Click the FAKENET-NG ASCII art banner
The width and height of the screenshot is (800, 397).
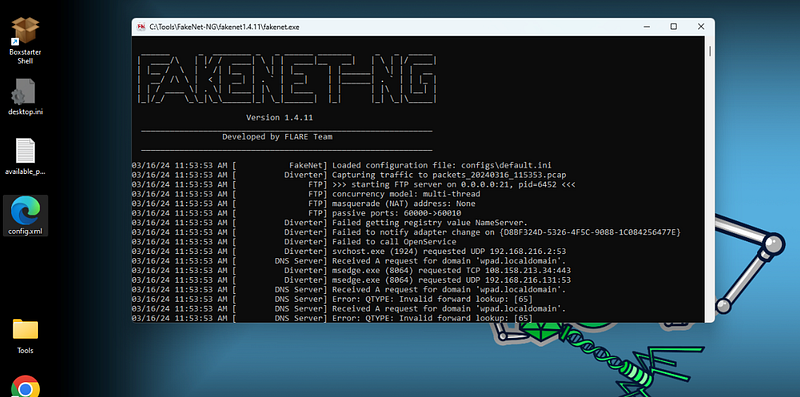point(287,79)
